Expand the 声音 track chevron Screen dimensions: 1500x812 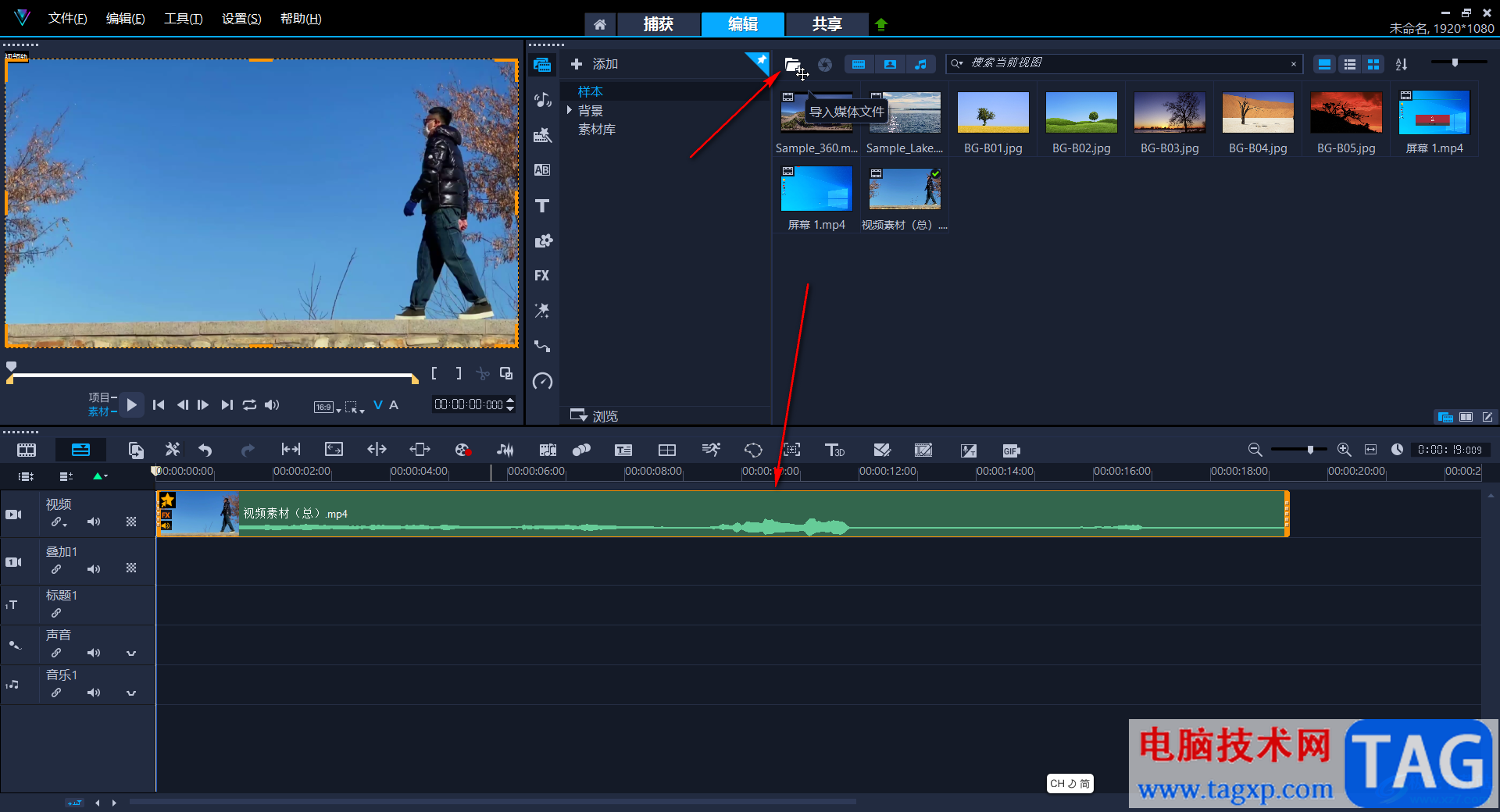pyautogui.click(x=131, y=653)
